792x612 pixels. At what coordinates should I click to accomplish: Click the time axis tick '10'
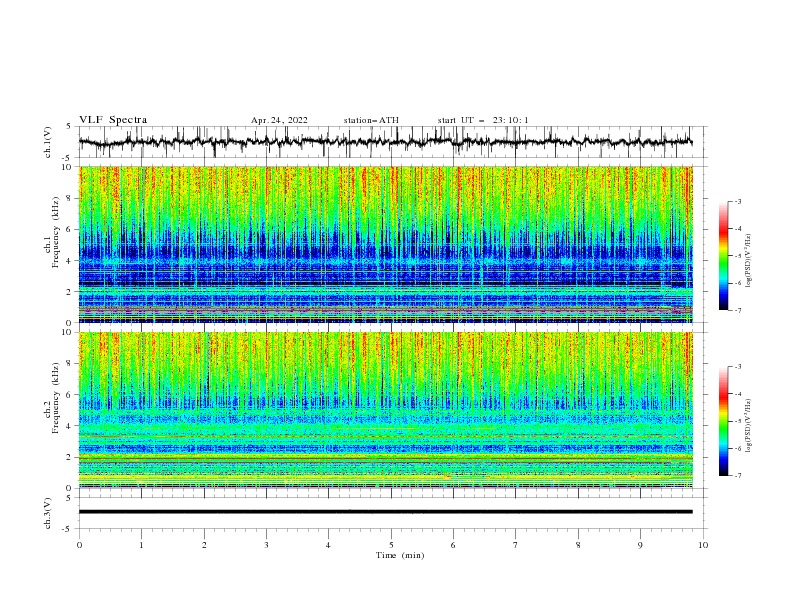703,545
